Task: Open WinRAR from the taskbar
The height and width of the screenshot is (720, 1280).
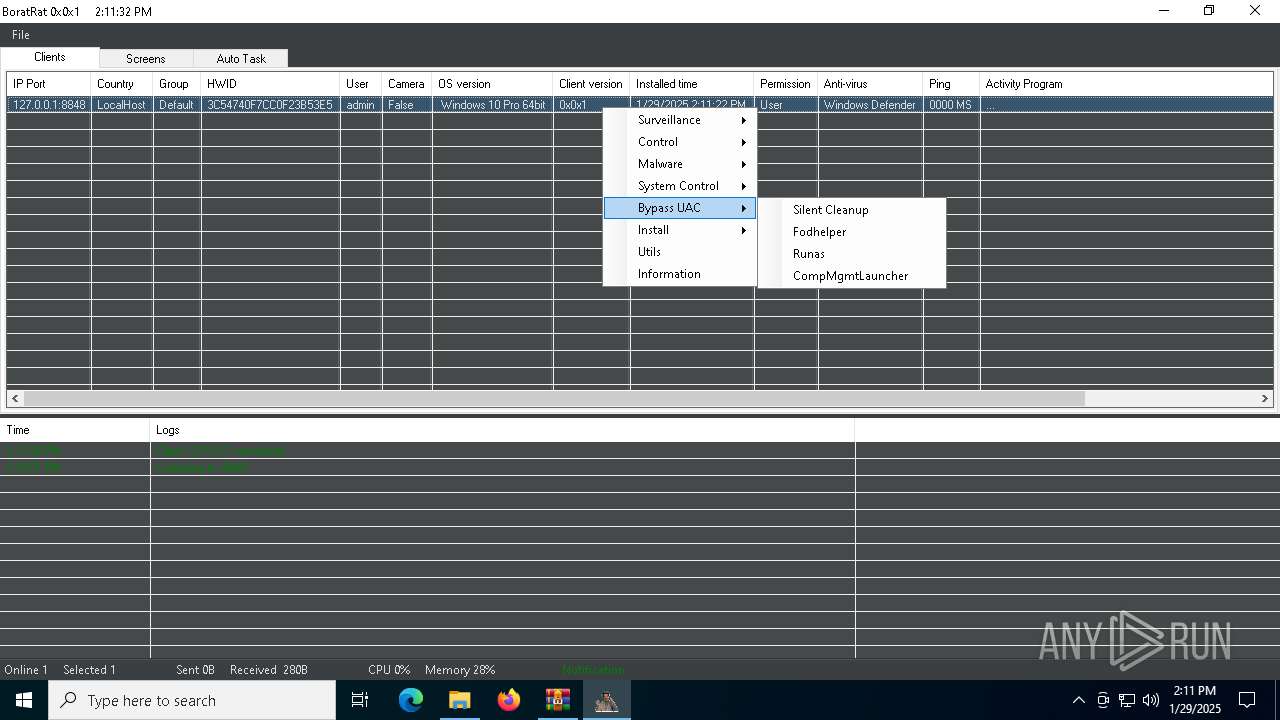Action: pyautogui.click(x=558, y=700)
